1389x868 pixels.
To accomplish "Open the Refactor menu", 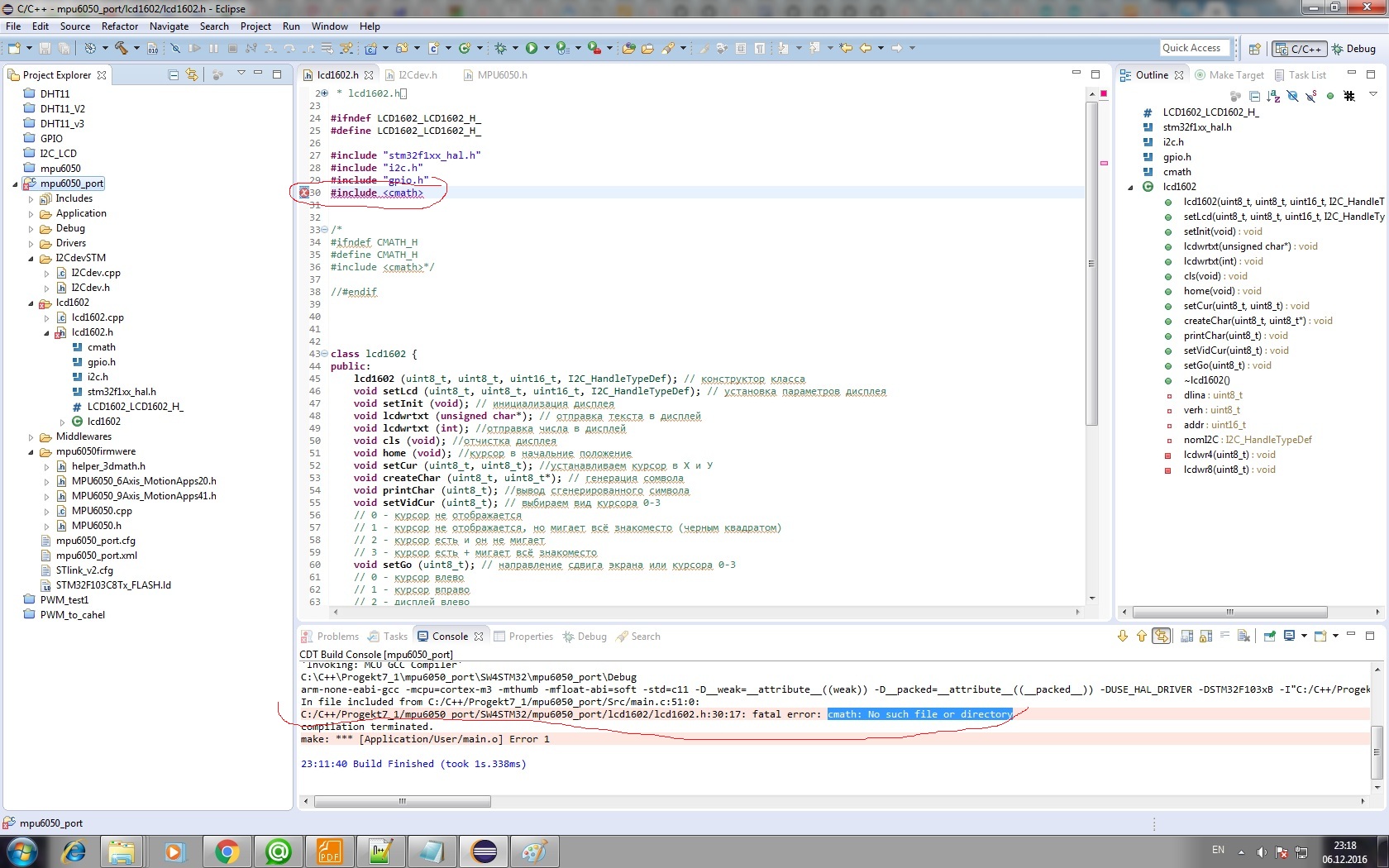I will click(120, 26).
